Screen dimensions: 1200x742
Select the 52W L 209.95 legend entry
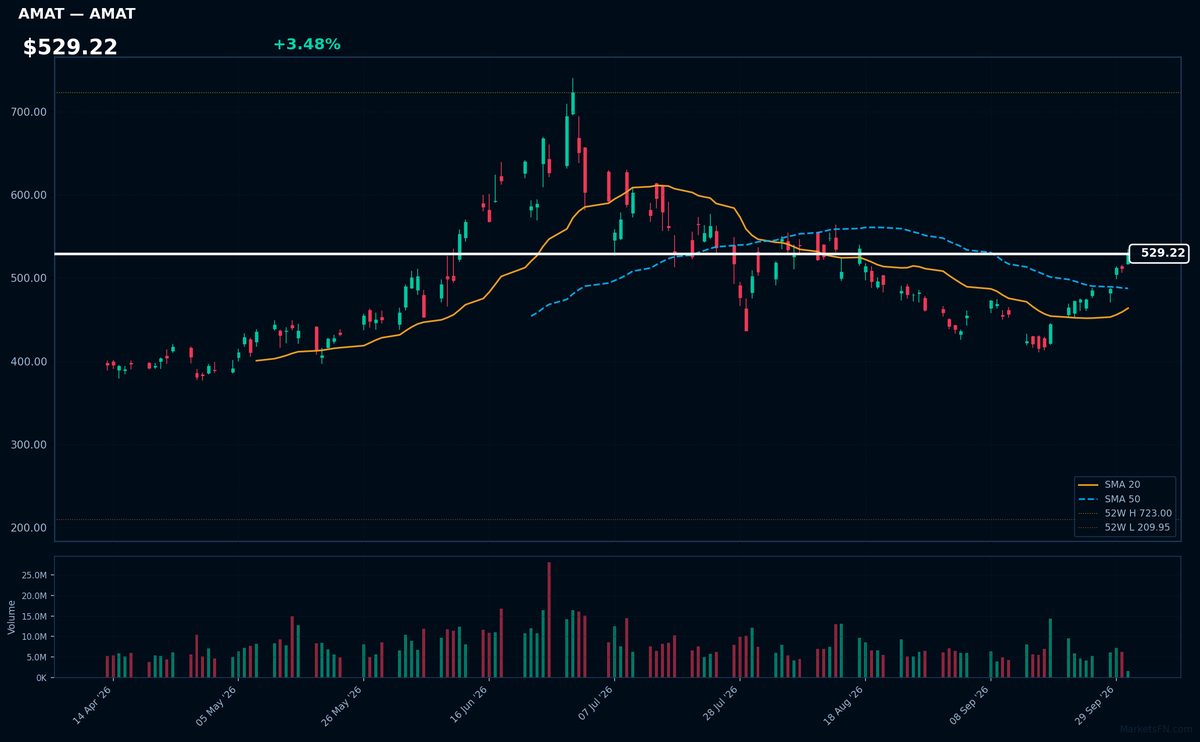1124,527
